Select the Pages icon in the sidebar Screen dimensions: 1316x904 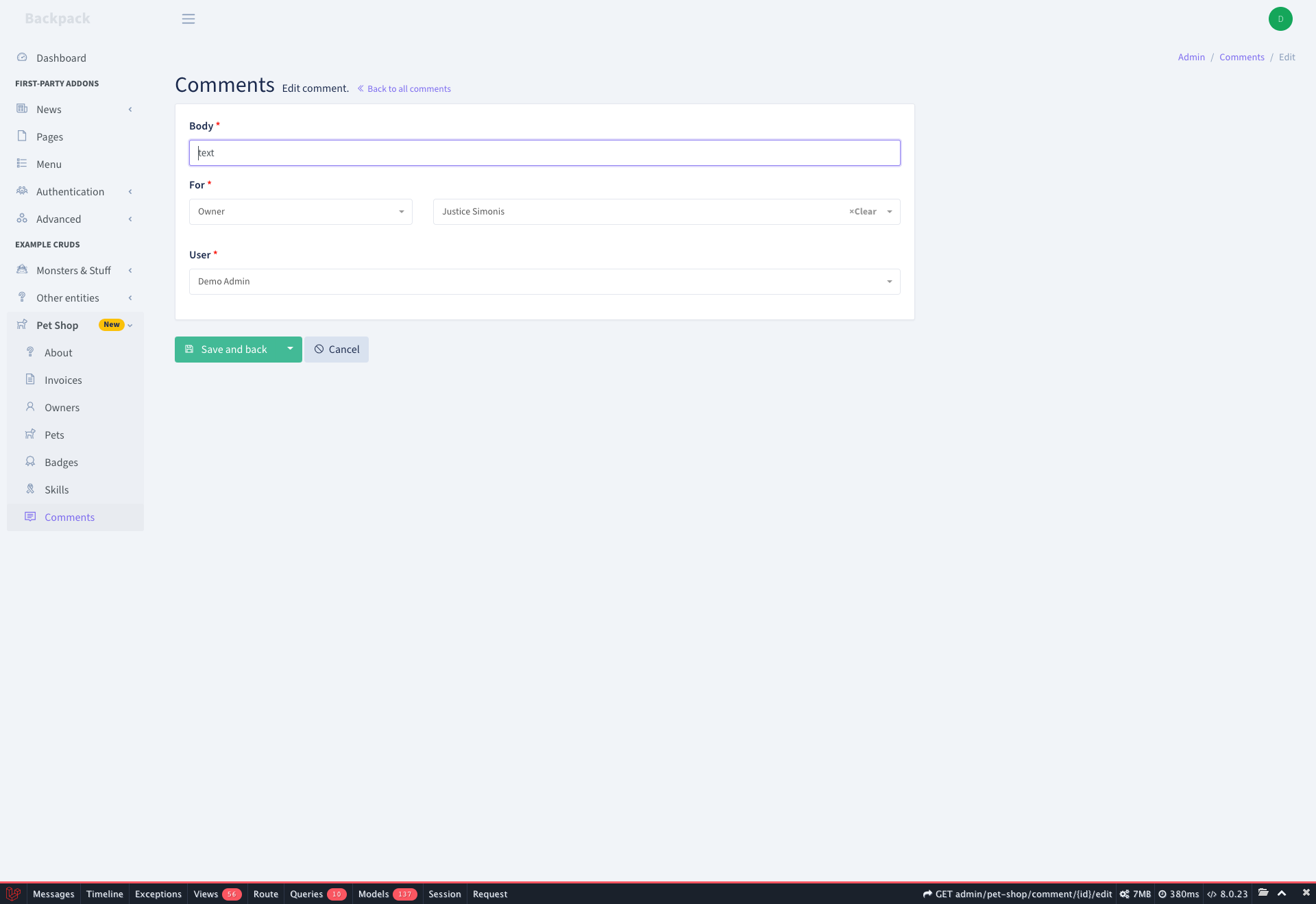click(x=22, y=136)
